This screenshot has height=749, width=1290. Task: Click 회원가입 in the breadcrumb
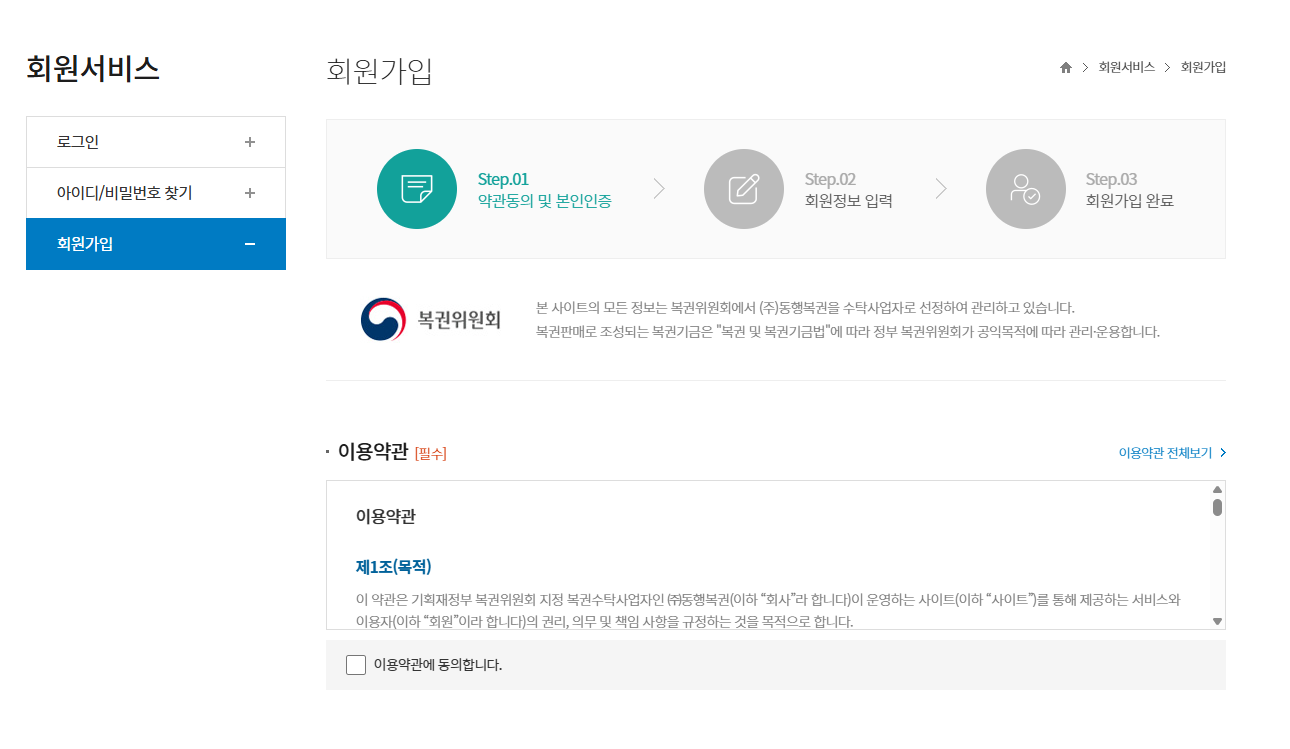1203,68
